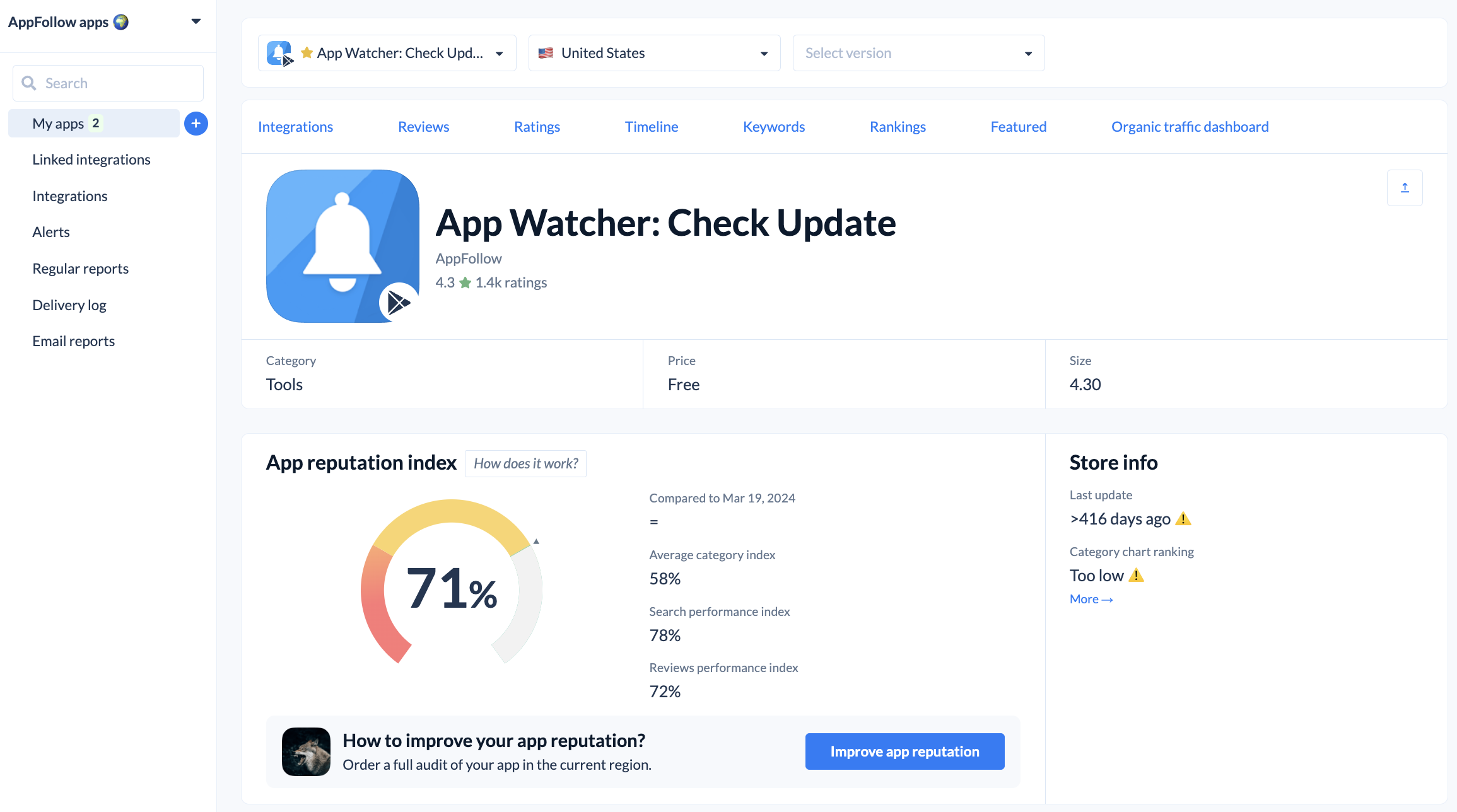Click the warning icon next to Last update
The image size is (1457, 812).
(x=1184, y=518)
